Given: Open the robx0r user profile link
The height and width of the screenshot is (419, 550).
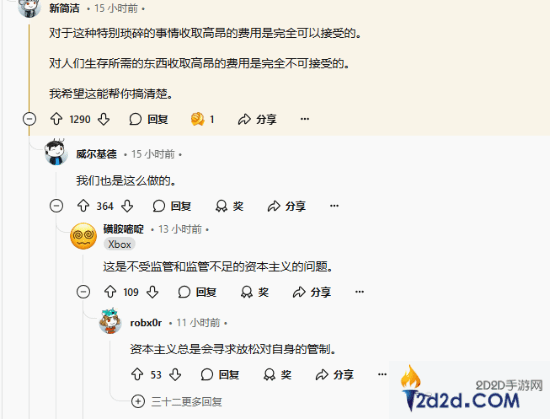Looking at the screenshot, I should 146,323.
